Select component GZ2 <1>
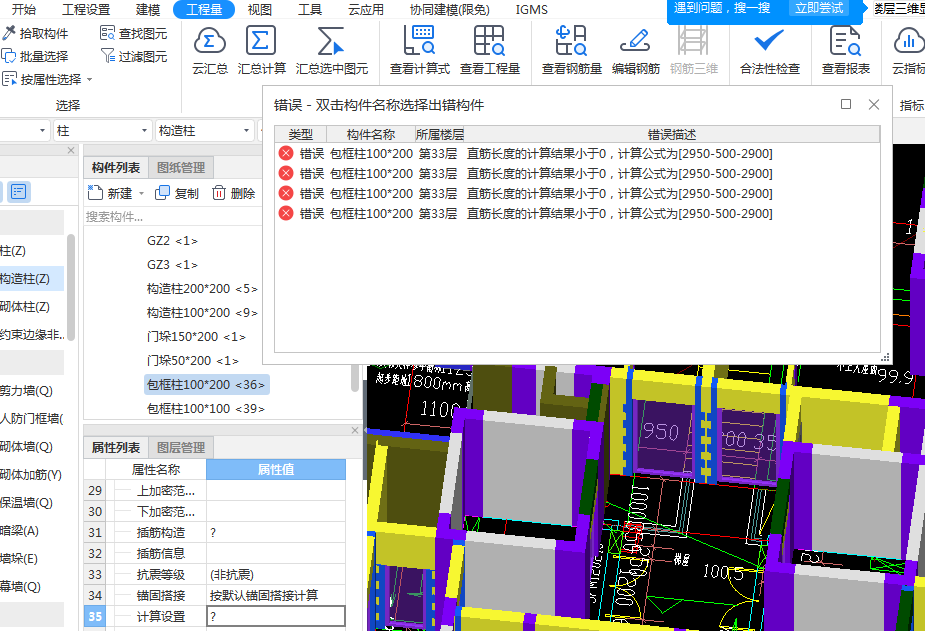Viewport: 925px width, 631px height. tap(172, 241)
